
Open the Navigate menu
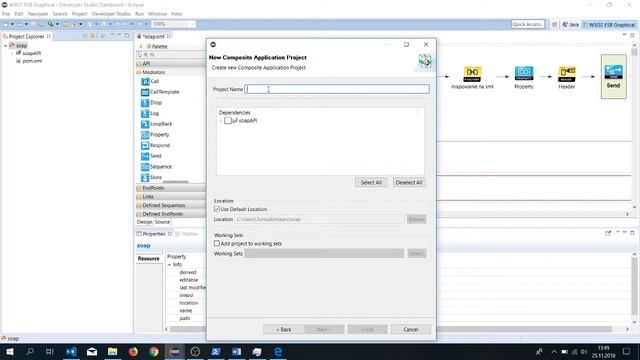[38, 14]
